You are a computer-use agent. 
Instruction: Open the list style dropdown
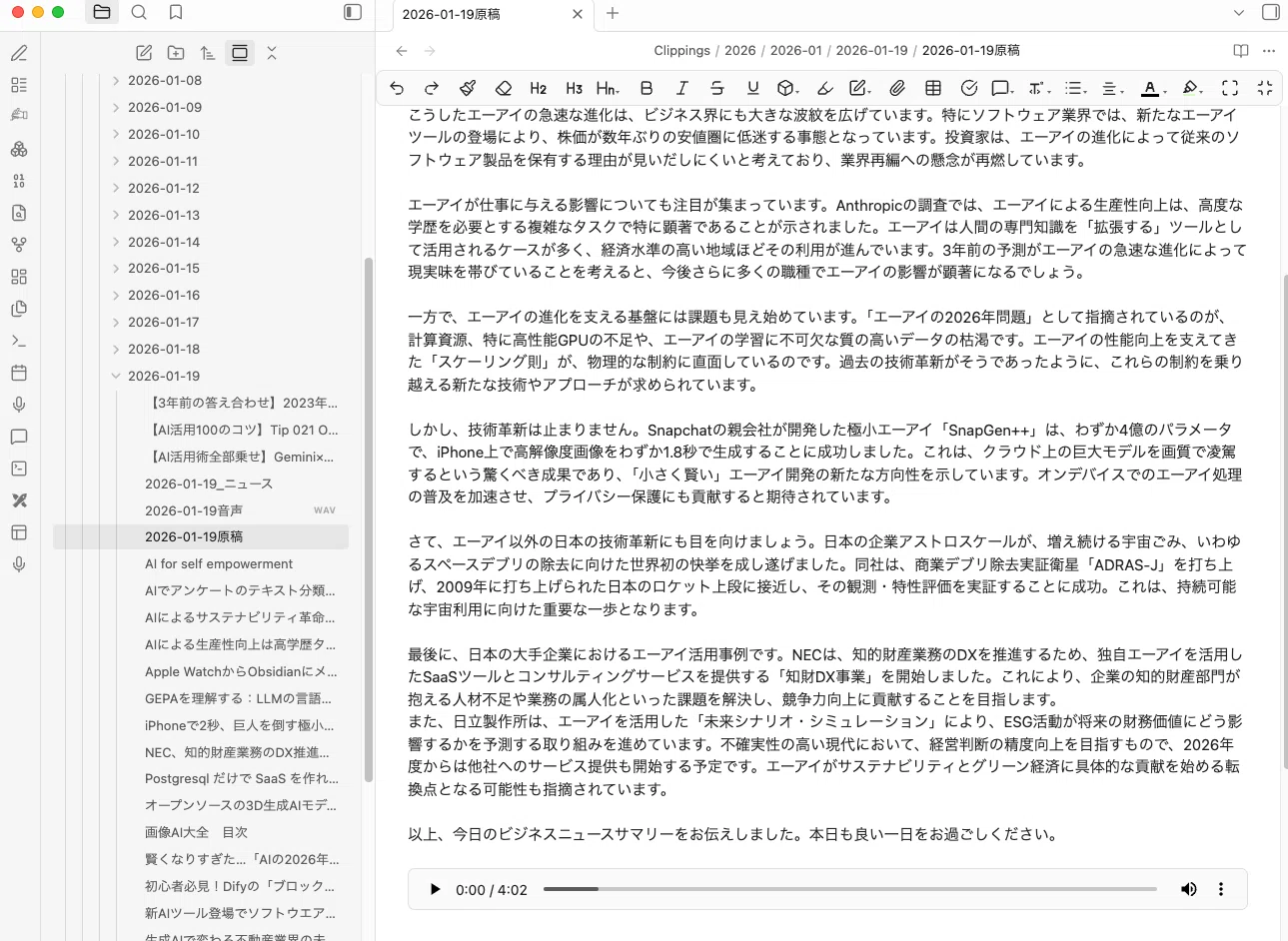pyautogui.click(x=1076, y=88)
